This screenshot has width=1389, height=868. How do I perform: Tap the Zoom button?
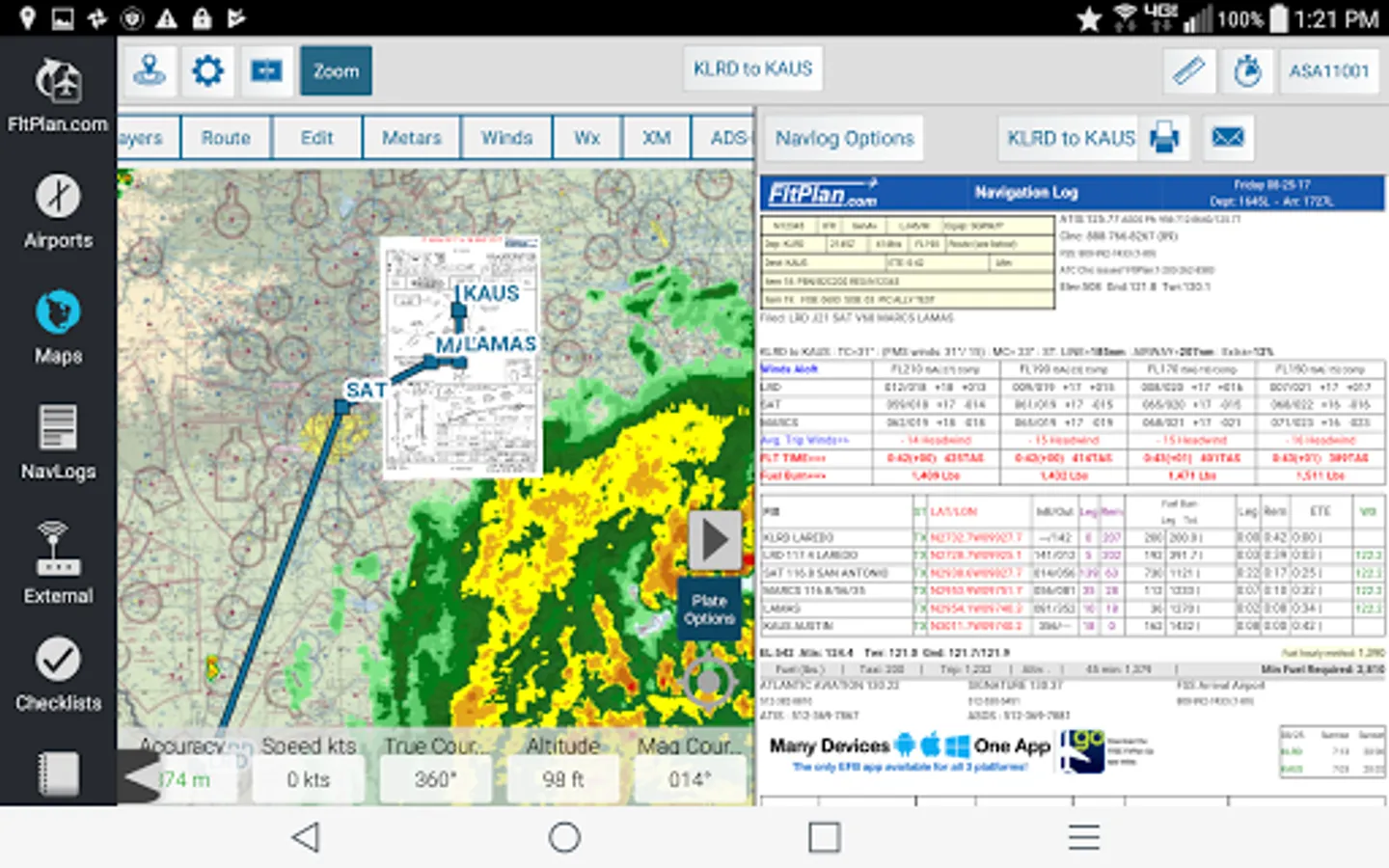coord(336,70)
